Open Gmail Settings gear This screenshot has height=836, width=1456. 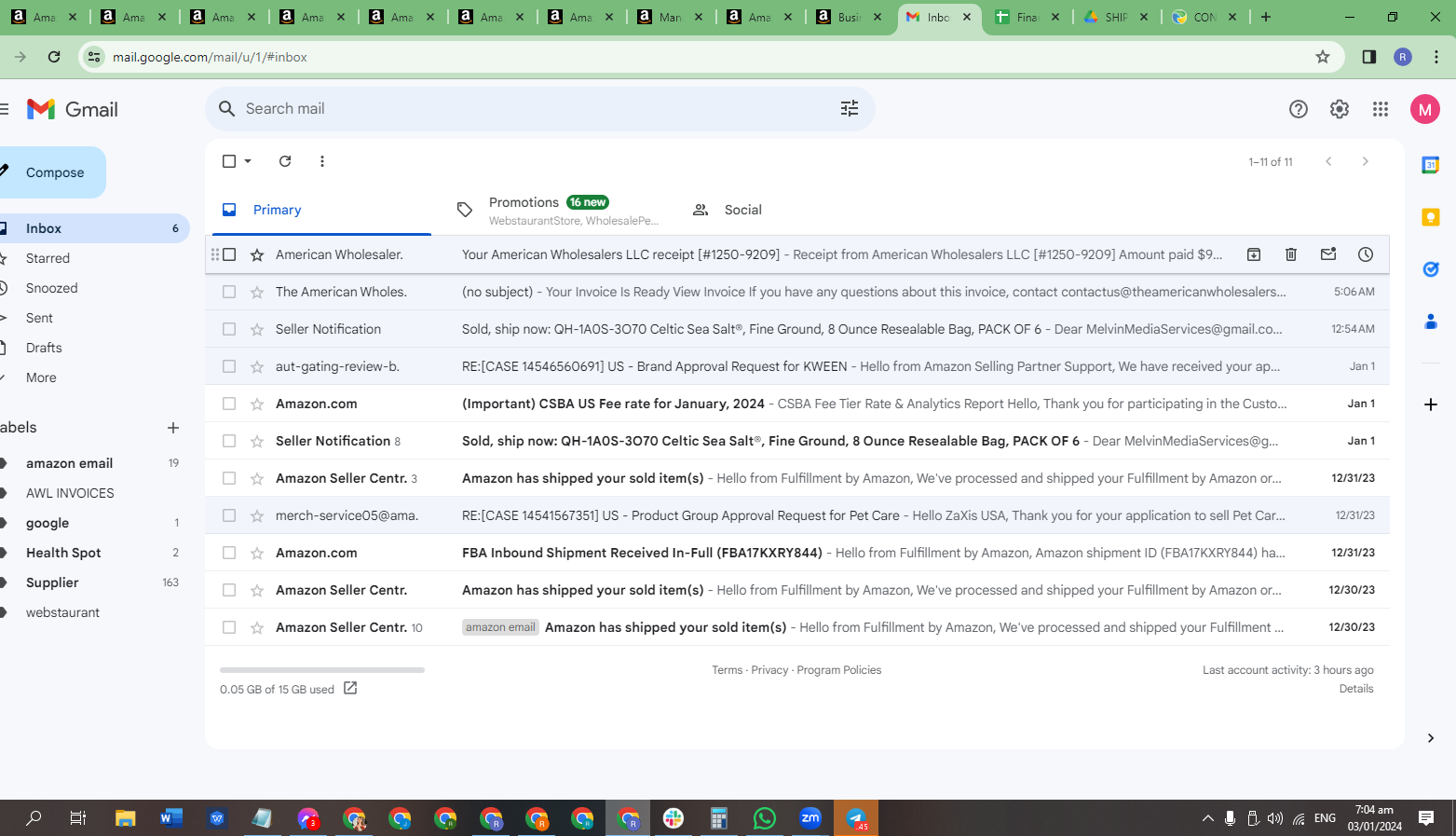pos(1340,109)
